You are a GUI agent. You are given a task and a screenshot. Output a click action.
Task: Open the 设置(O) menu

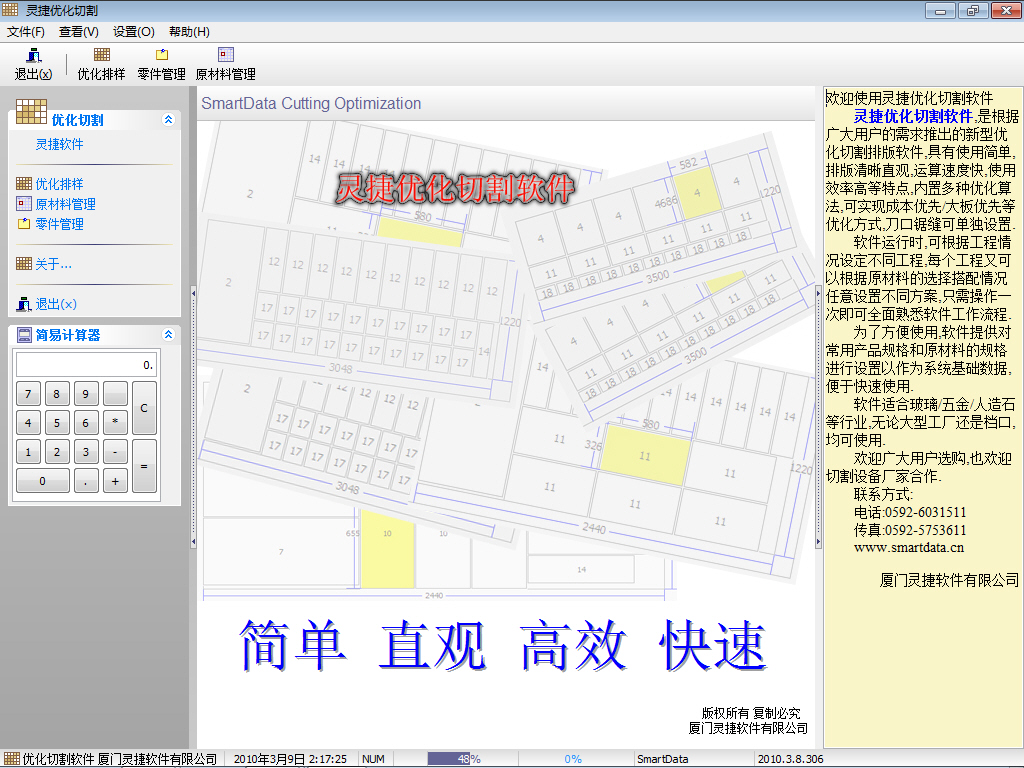click(133, 31)
